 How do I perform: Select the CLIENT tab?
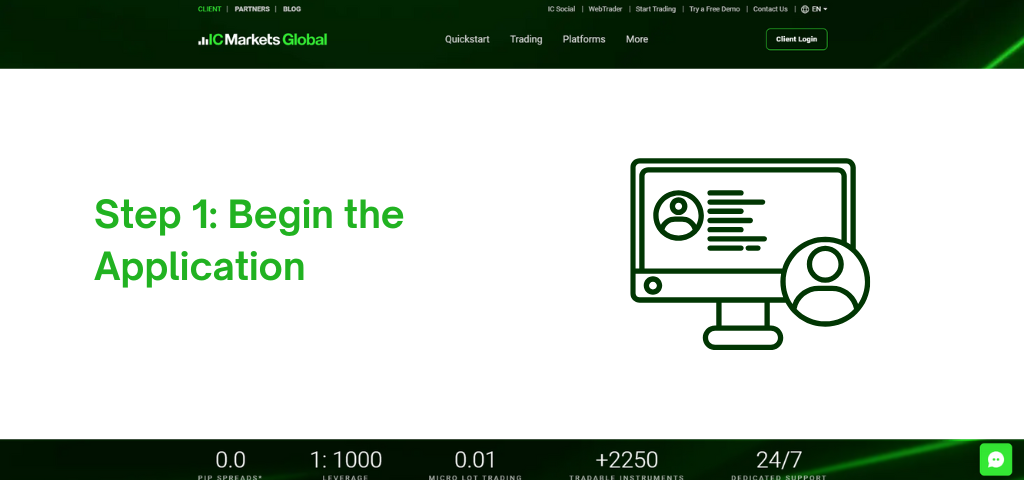[x=210, y=9]
